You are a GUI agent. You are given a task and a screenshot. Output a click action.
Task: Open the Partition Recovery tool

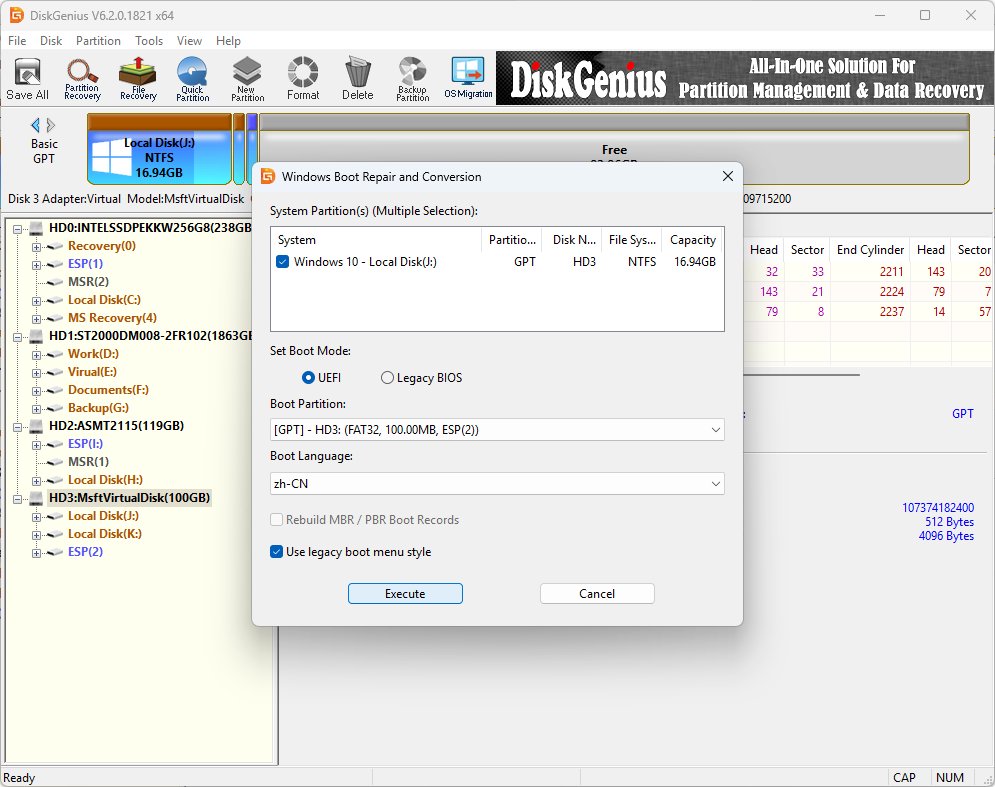pos(82,79)
